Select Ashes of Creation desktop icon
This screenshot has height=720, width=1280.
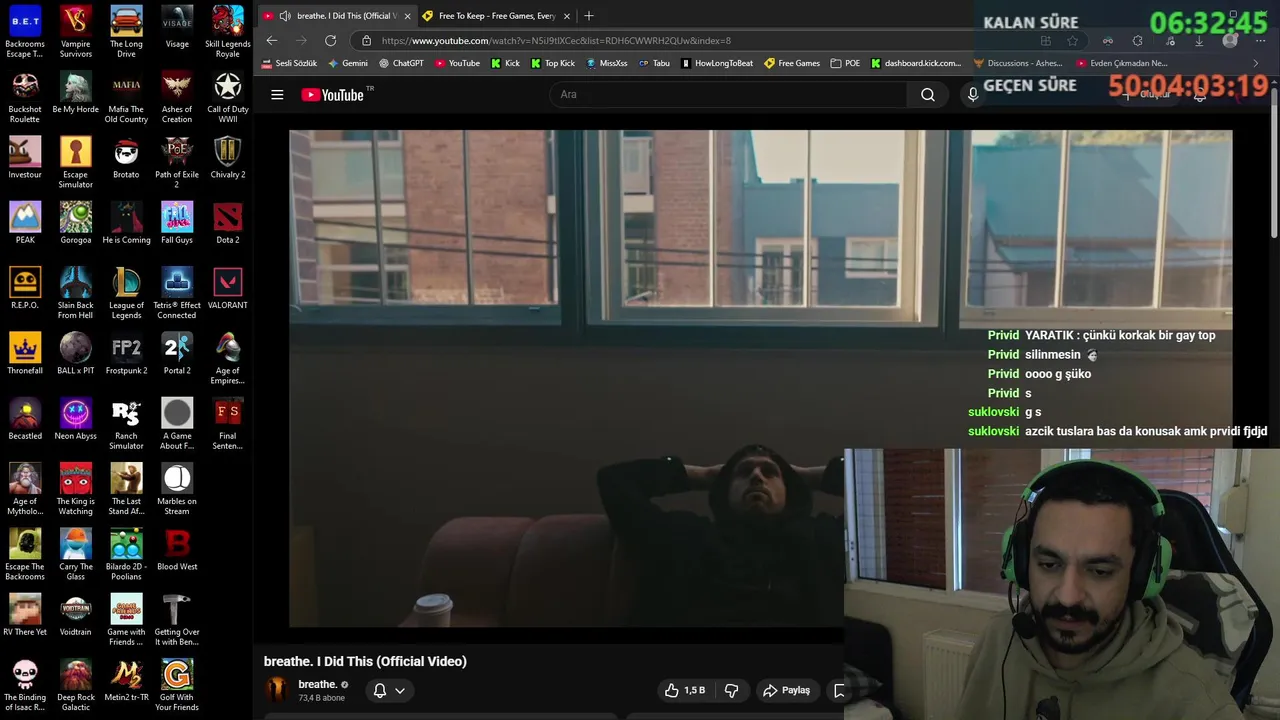pos(177,97)
